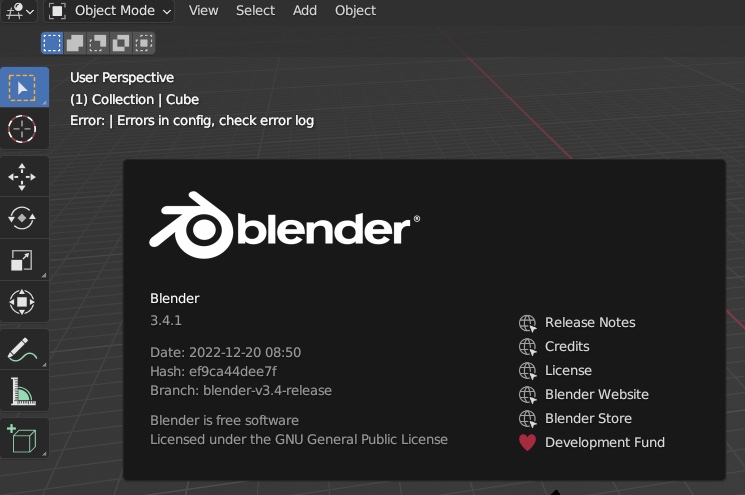Select the Select Box tool
Screen dimensions: 745x495
click(x=22, y=88)
